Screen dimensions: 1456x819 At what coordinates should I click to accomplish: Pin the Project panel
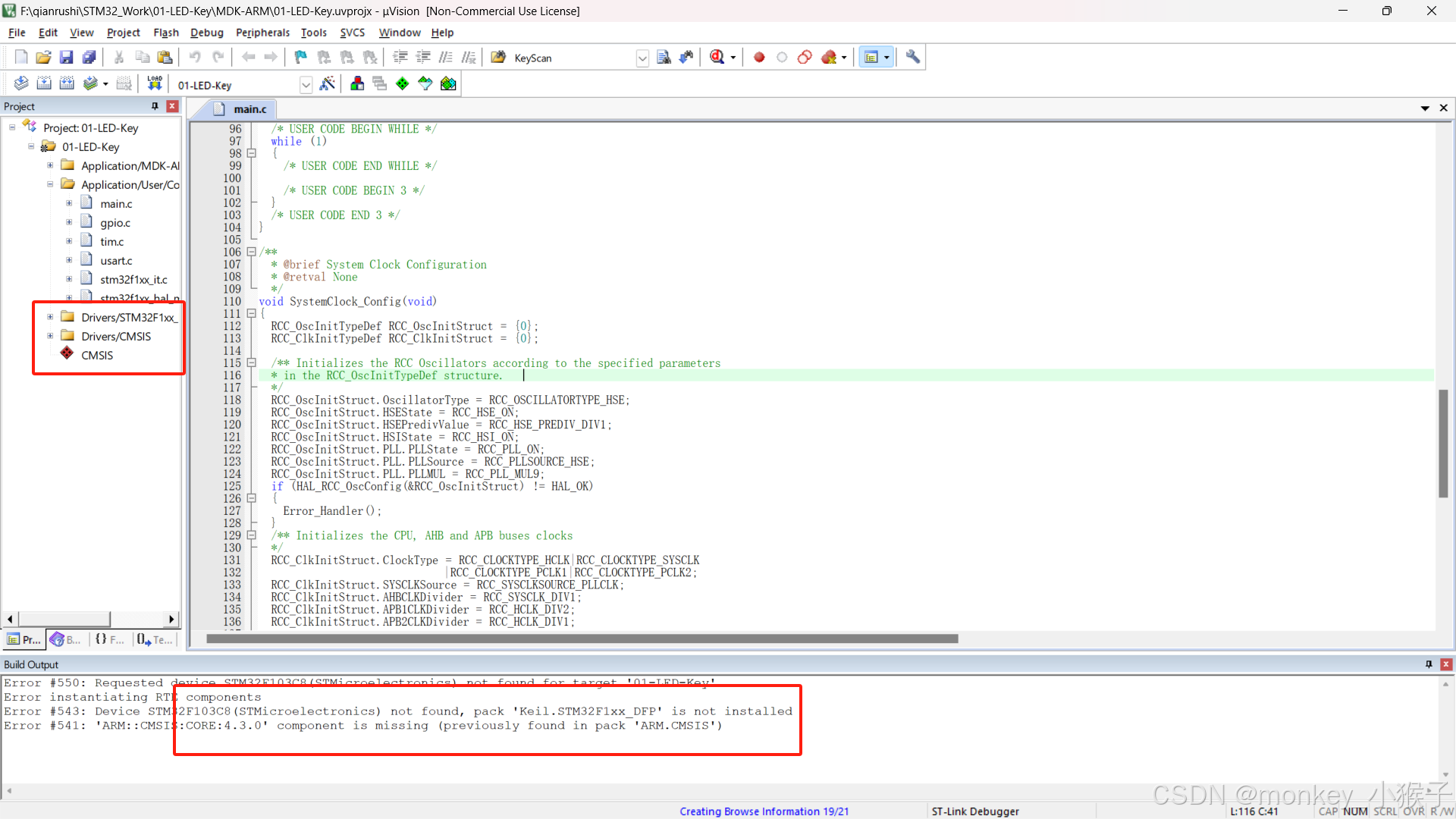[155, 106]
